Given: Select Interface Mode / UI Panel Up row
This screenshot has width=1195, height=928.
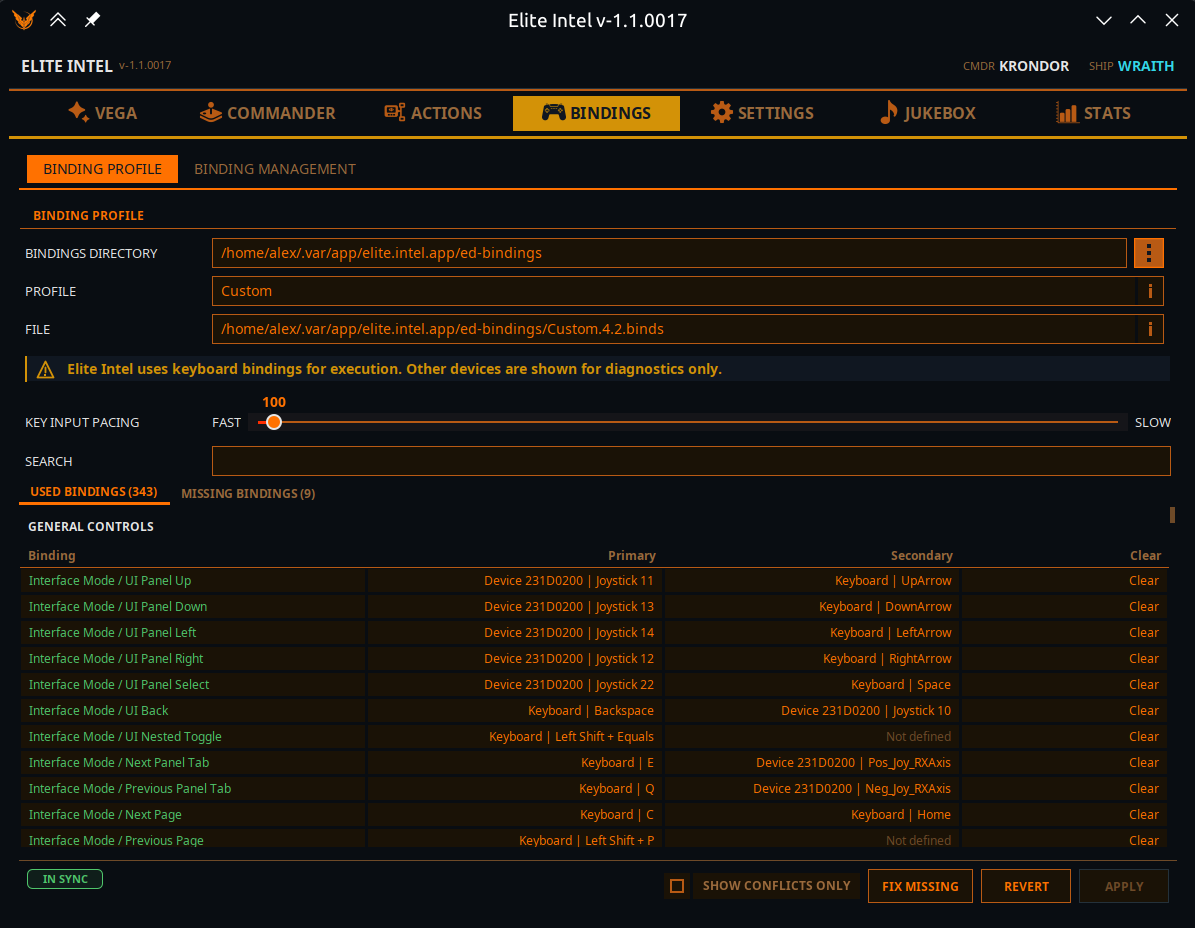Looking at the screenshot, I should pos(594,581).
